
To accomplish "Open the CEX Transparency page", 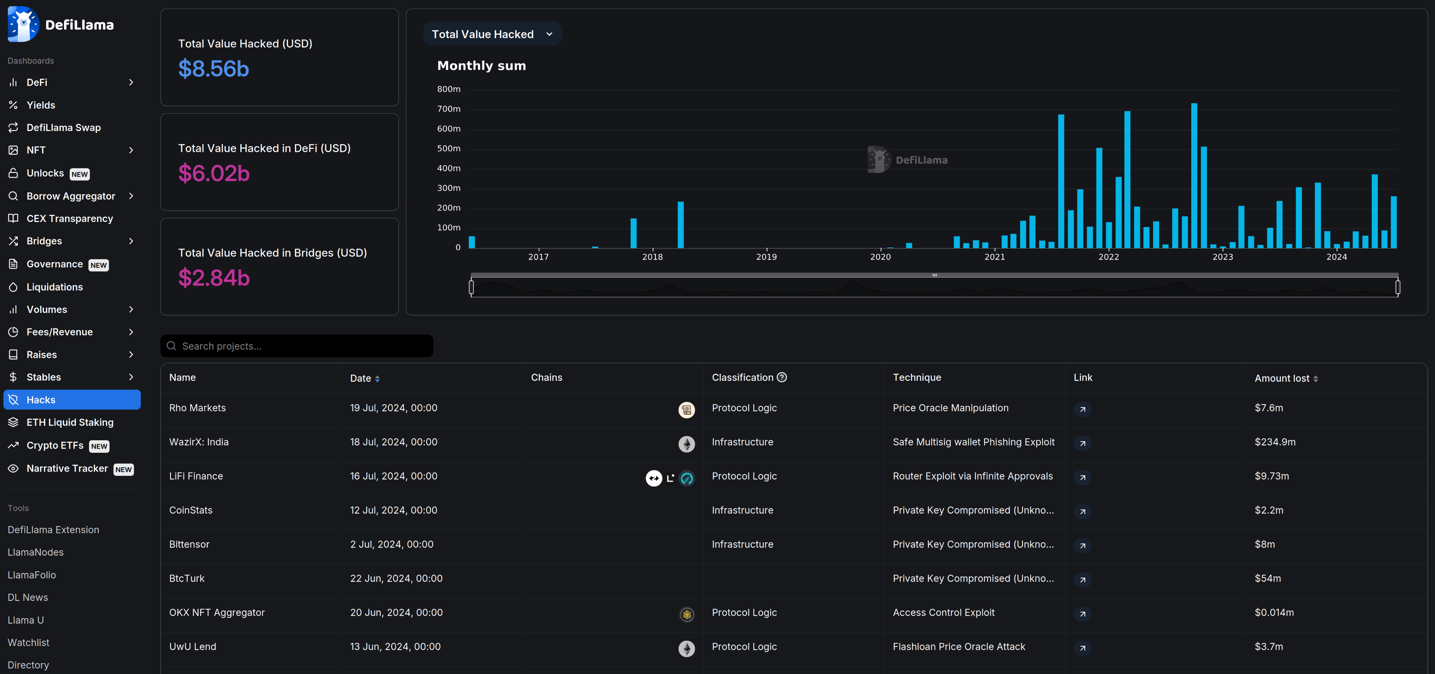I will click(69, 219).
